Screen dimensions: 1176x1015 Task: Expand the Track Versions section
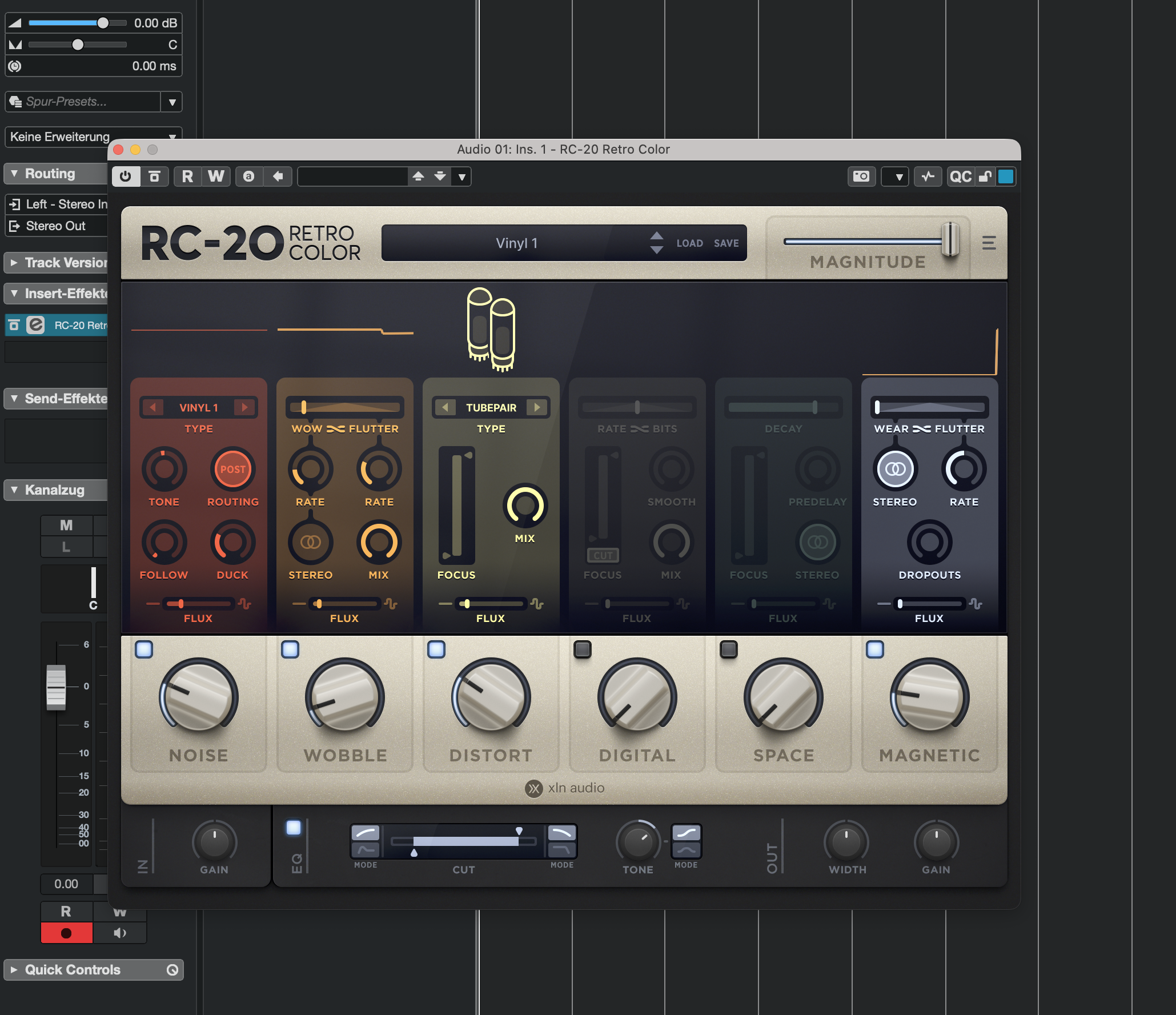click(x=14, y=262)
